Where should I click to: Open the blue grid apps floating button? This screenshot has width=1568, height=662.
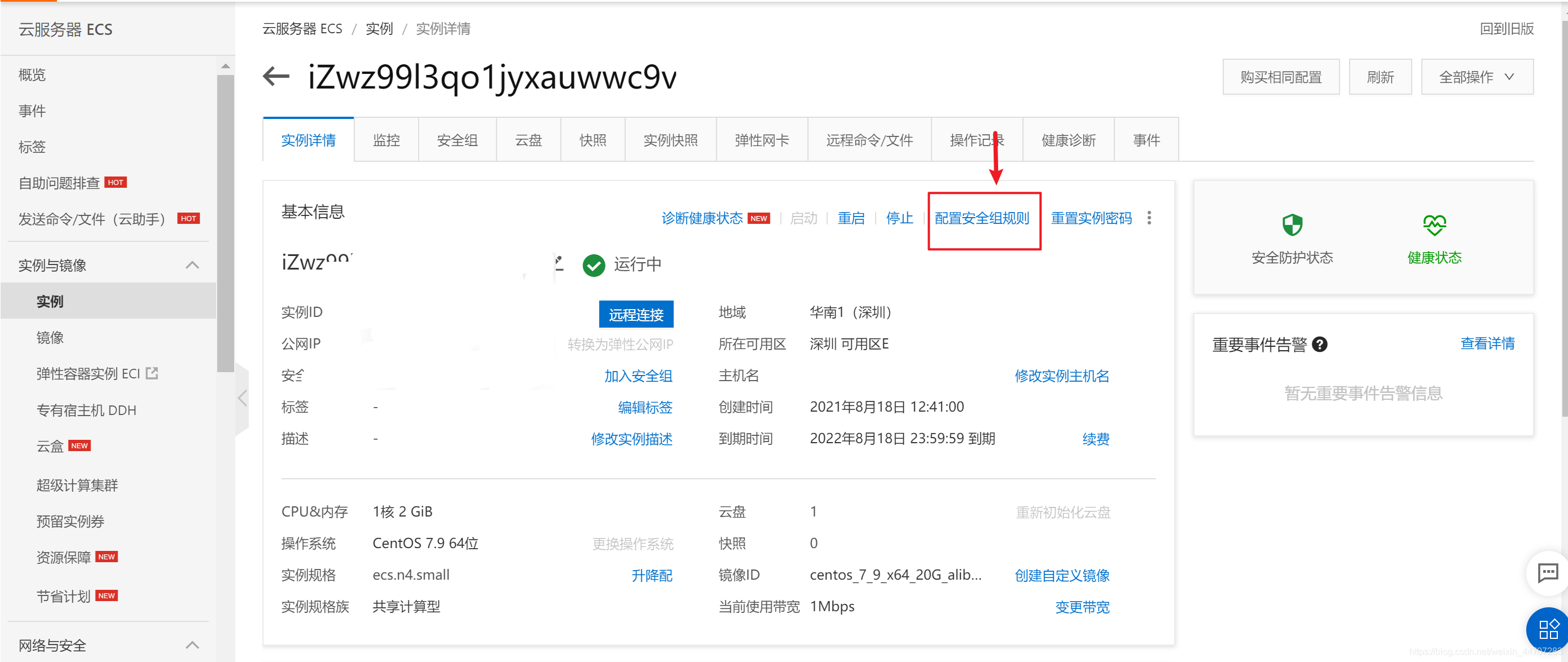pyautogui.click(x=1547, y=629)
